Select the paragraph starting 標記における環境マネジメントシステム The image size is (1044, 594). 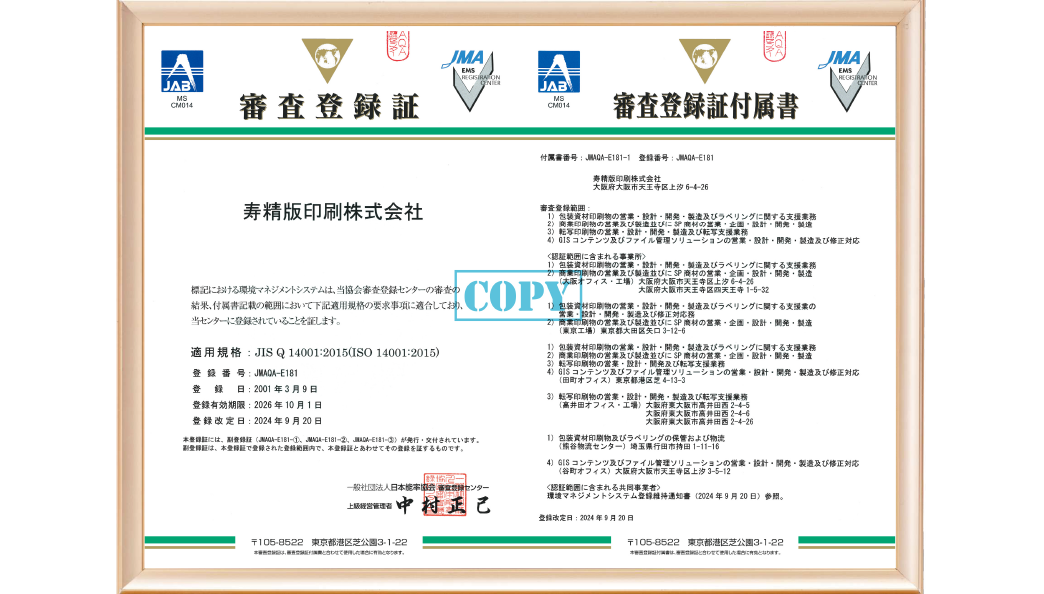[x=326, y=305]
